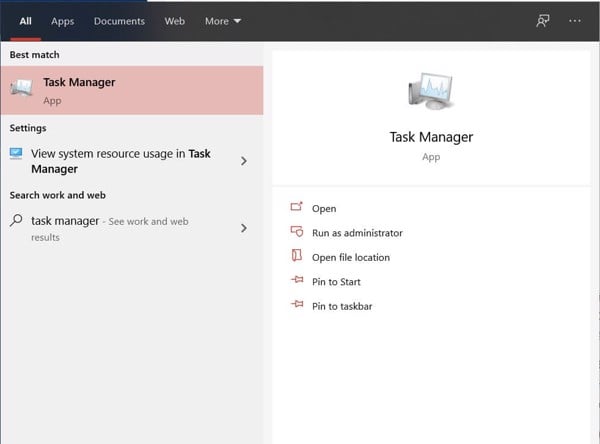Screen dimensions: 600x444
Task: Open View system resource usage setting
Action: pos(132,161)
